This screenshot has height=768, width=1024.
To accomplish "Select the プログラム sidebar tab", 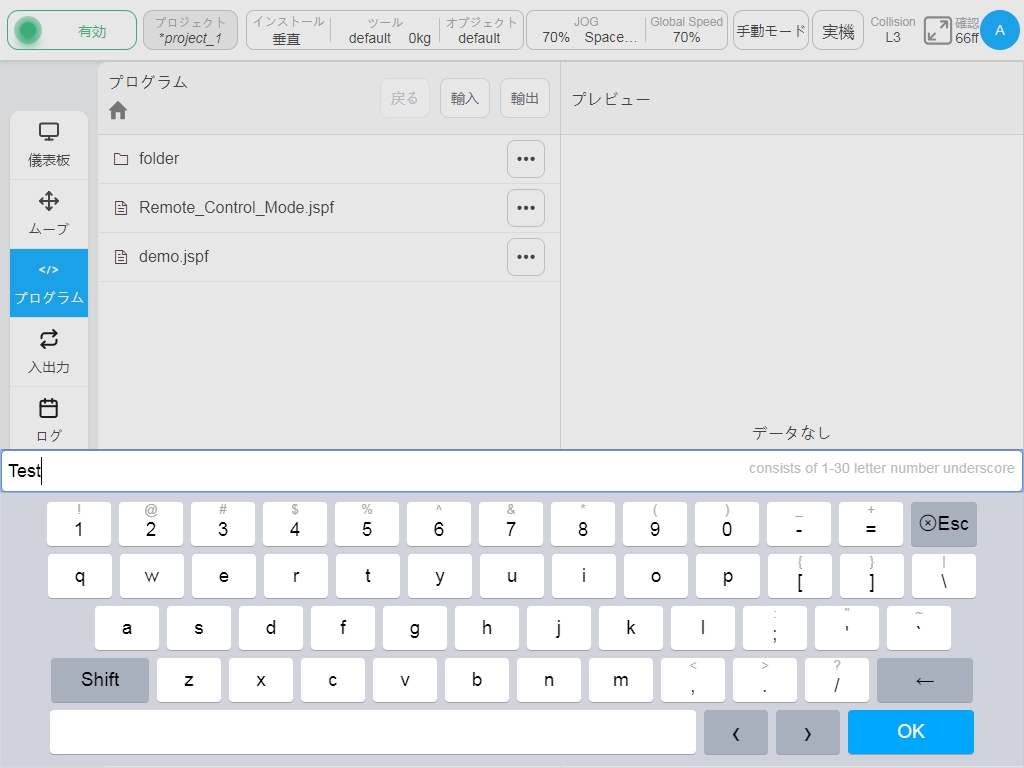I will [x=49, y=283].
